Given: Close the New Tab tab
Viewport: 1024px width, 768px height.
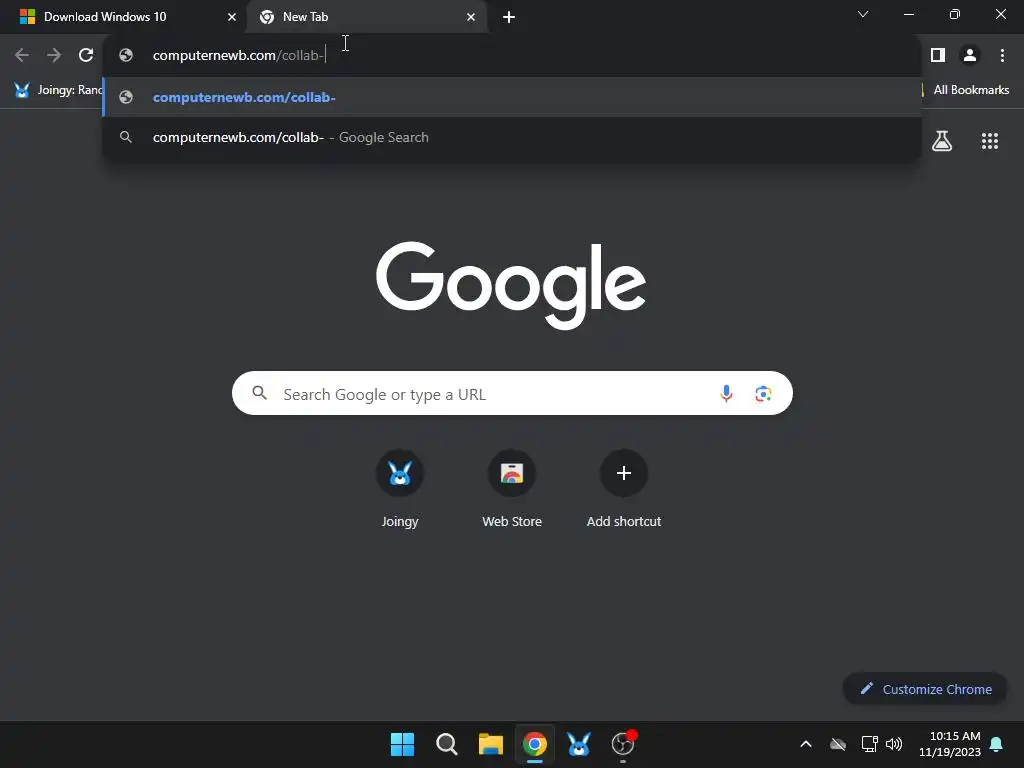Looking at the screenshot, I should [x=471, y=17].
